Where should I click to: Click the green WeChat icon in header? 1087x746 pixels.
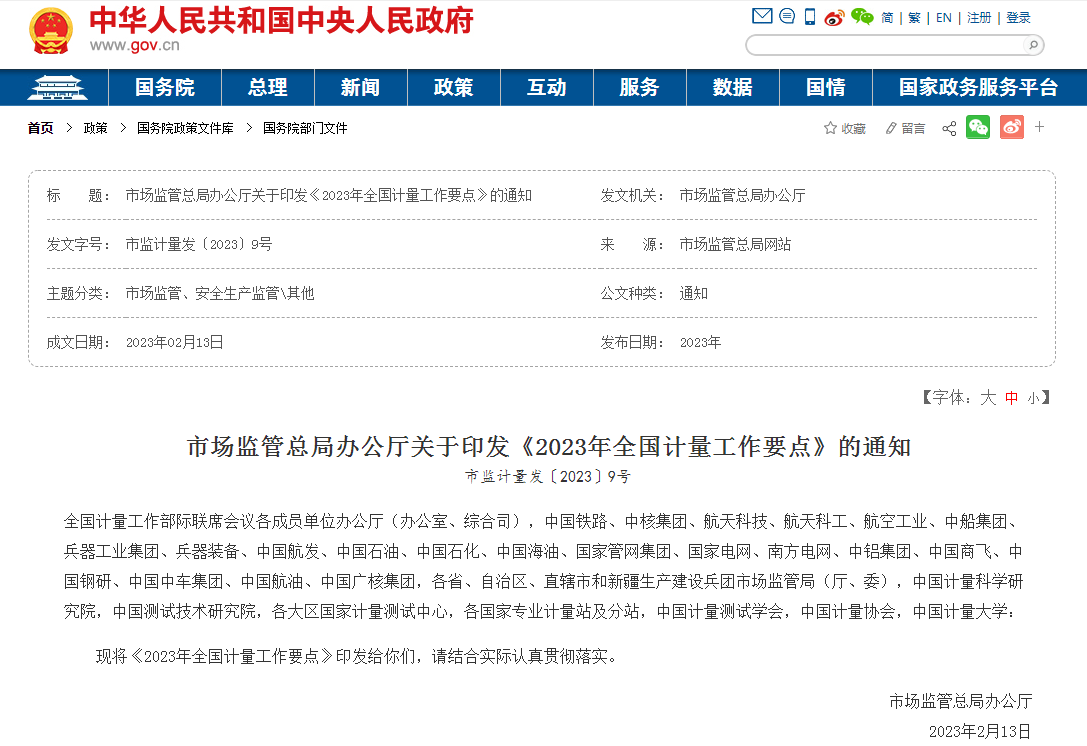pos(862,17)
